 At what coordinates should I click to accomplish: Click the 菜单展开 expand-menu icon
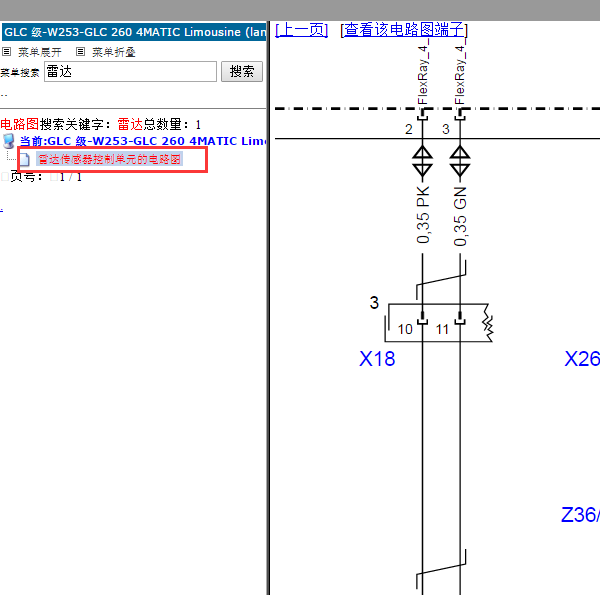pos(6,52)
